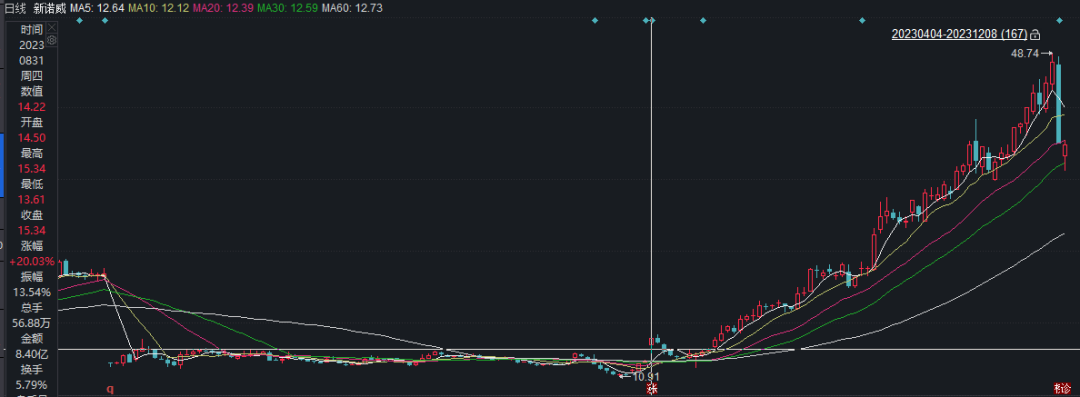This screenshot has width=1080, height=397.
Task: Open the 20230404-20231208 (167) range link
Action: pyautogui.click(x=959, y=34)
